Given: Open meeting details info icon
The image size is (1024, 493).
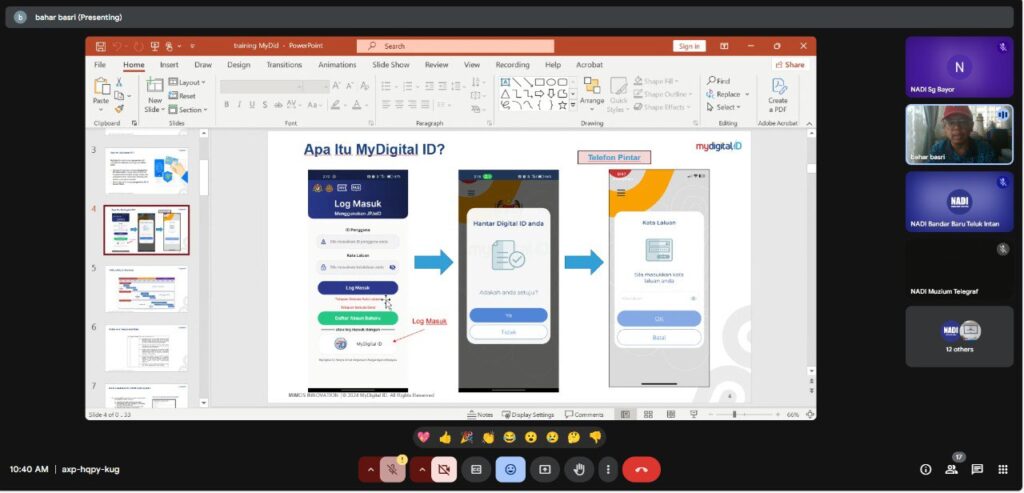Looking at the screenshot, I should [925, 469].
